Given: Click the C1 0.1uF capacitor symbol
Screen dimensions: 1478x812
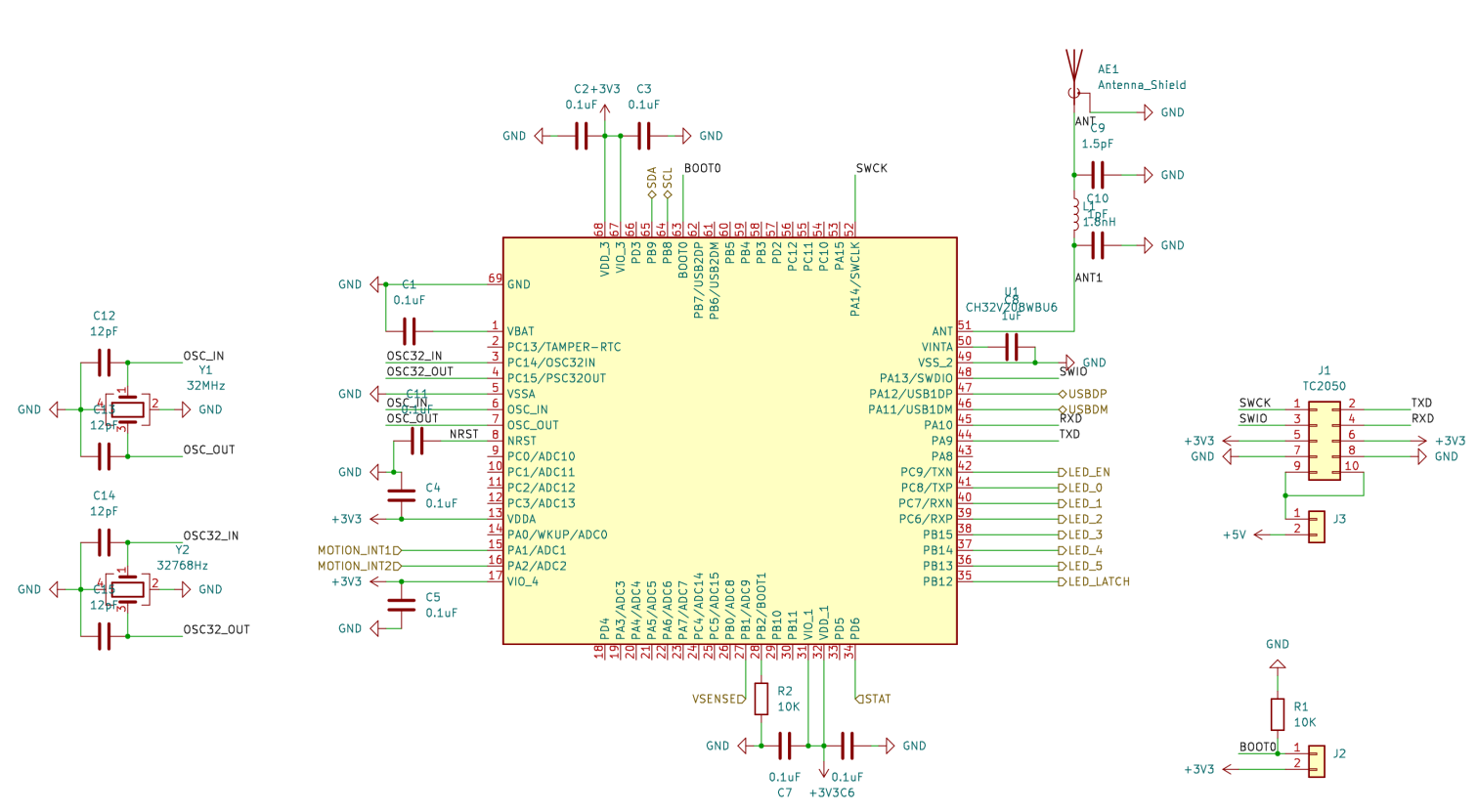Looking at the screenshot, I should [x=410, y=331].
